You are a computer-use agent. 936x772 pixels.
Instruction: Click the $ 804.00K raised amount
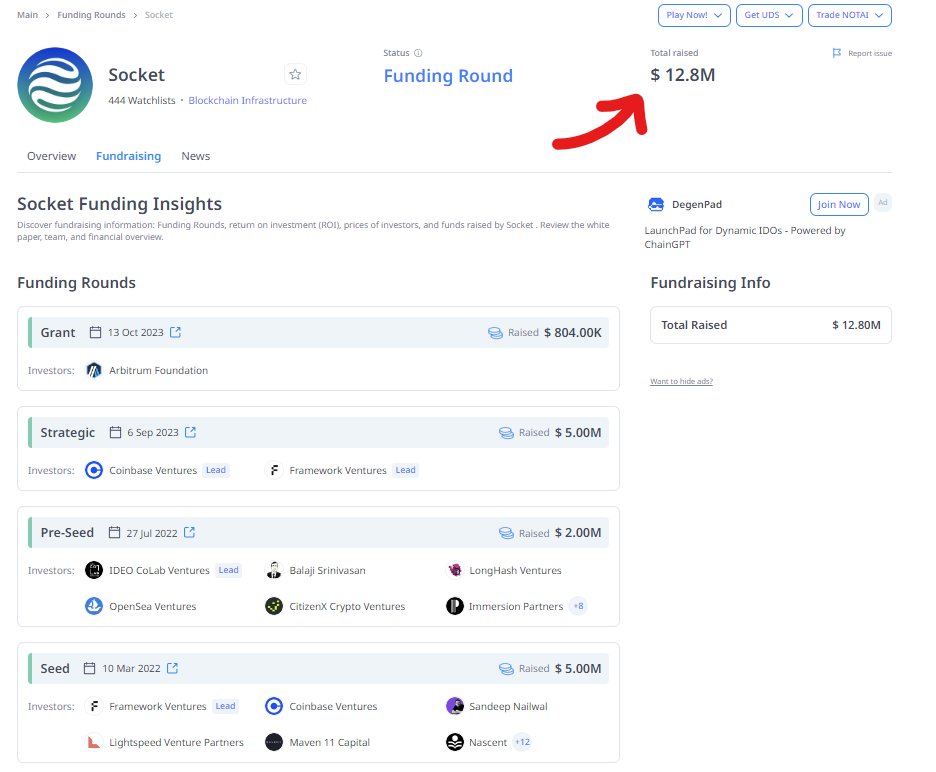[572, 333]
